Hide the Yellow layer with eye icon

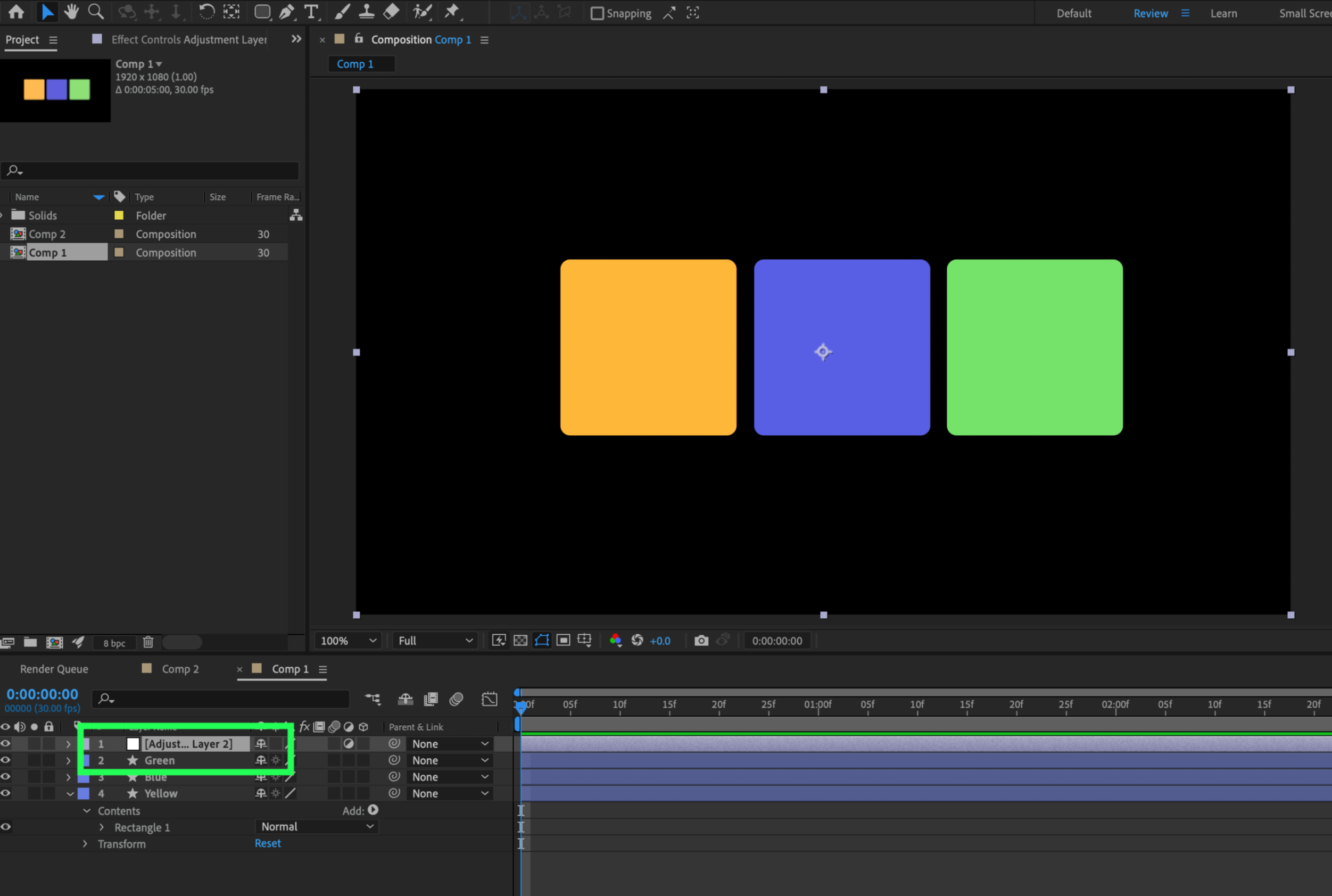[x=6, y=793]
